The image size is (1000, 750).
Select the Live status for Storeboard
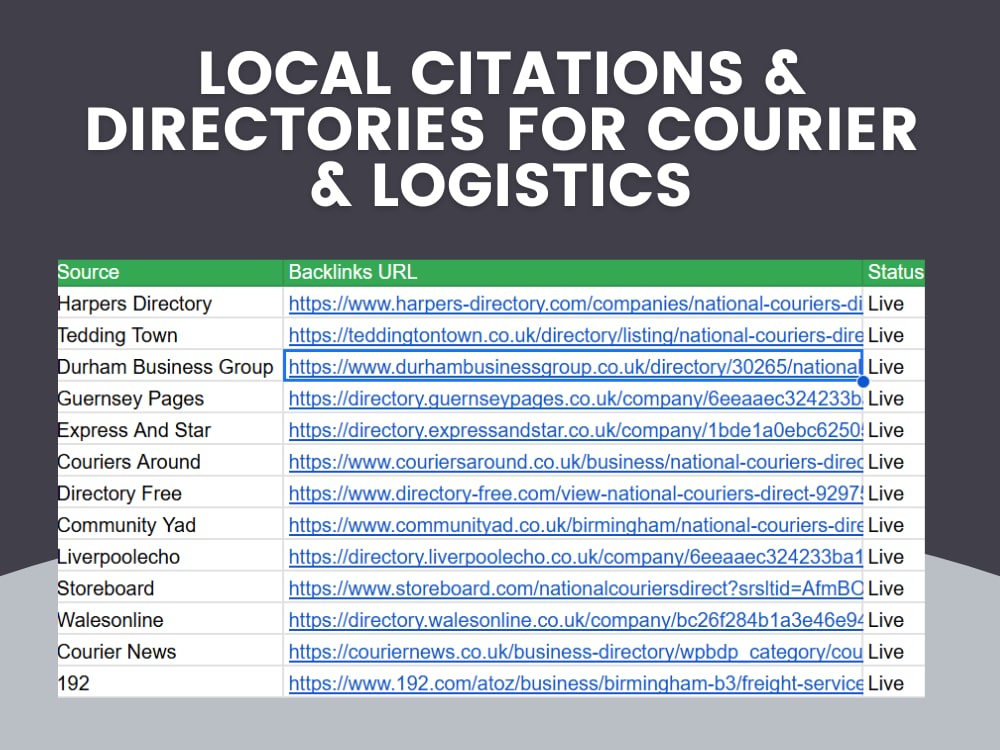point(894,589)
